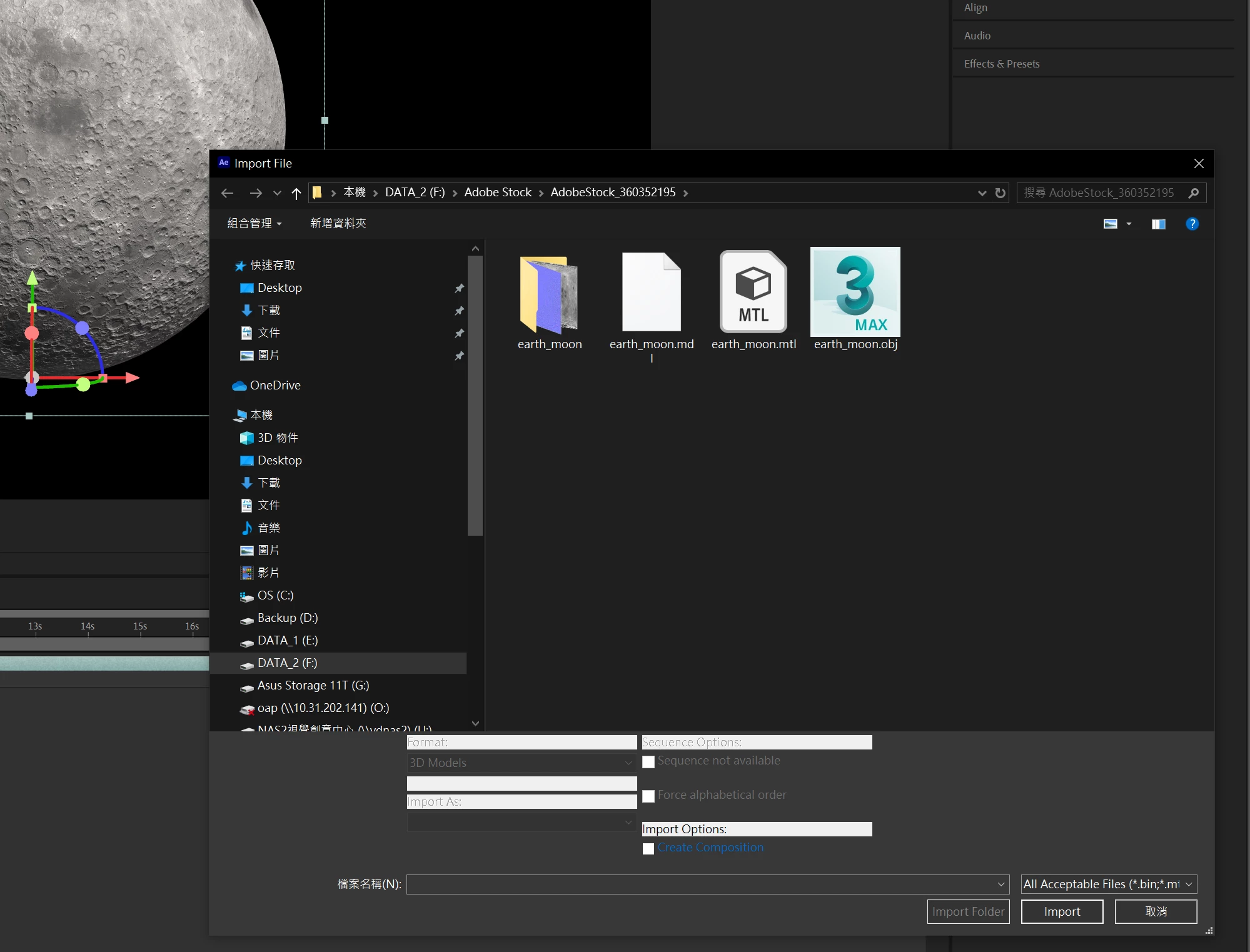Image resolution: width=1250 pixels, height=952 pixels.
Task: Click the 檔案名稱 file name field
Action: tap(700, 884)
